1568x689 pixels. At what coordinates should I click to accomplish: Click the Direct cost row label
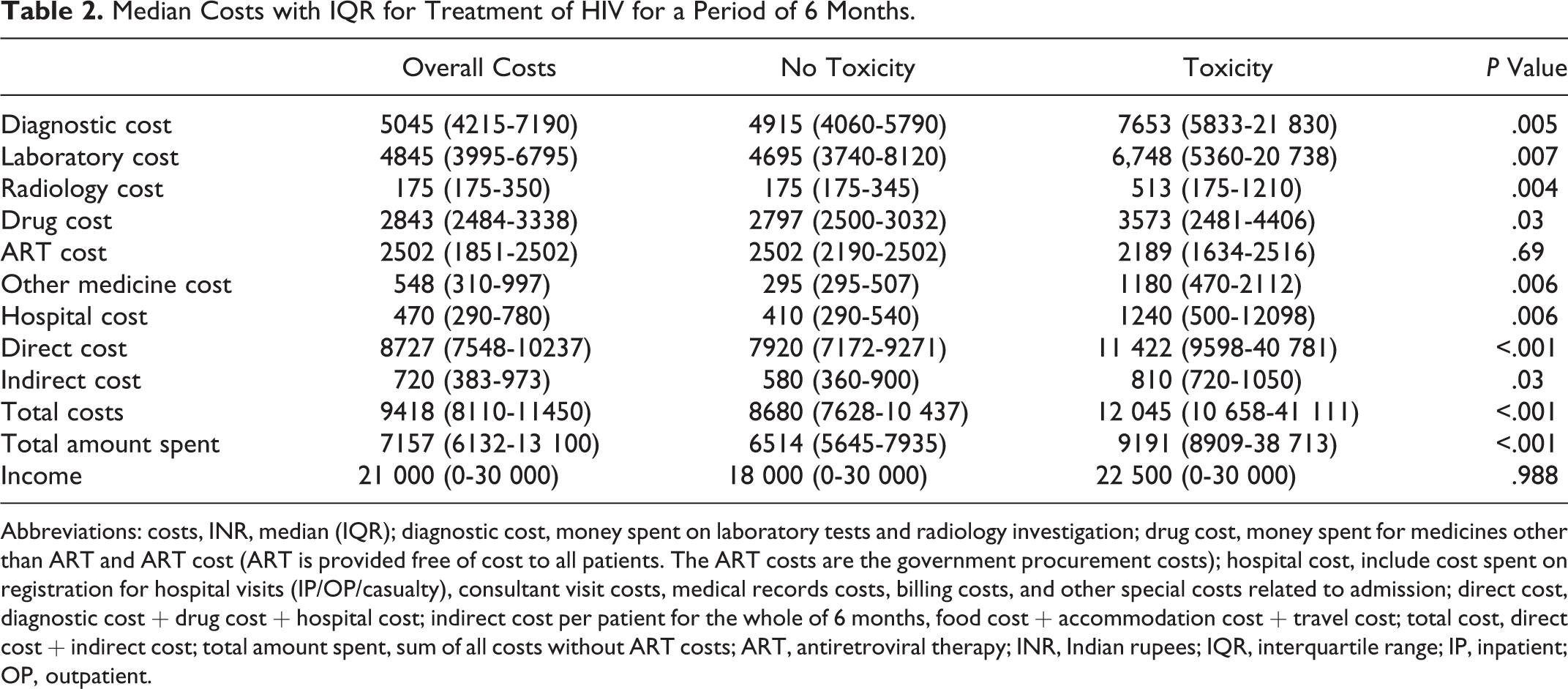pyautogui.click(x=64, y=348)
